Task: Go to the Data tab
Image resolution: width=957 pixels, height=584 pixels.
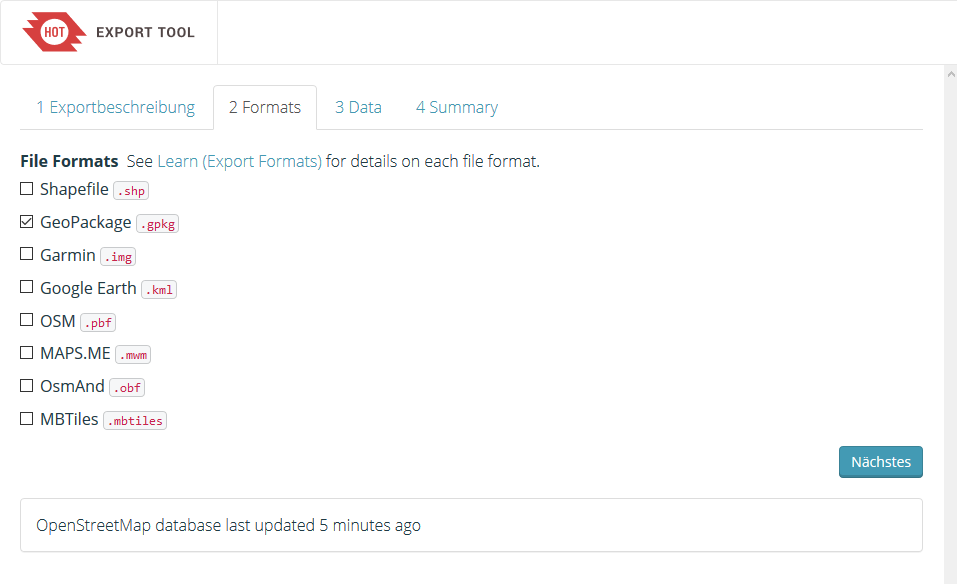Action: pos(358,108)
